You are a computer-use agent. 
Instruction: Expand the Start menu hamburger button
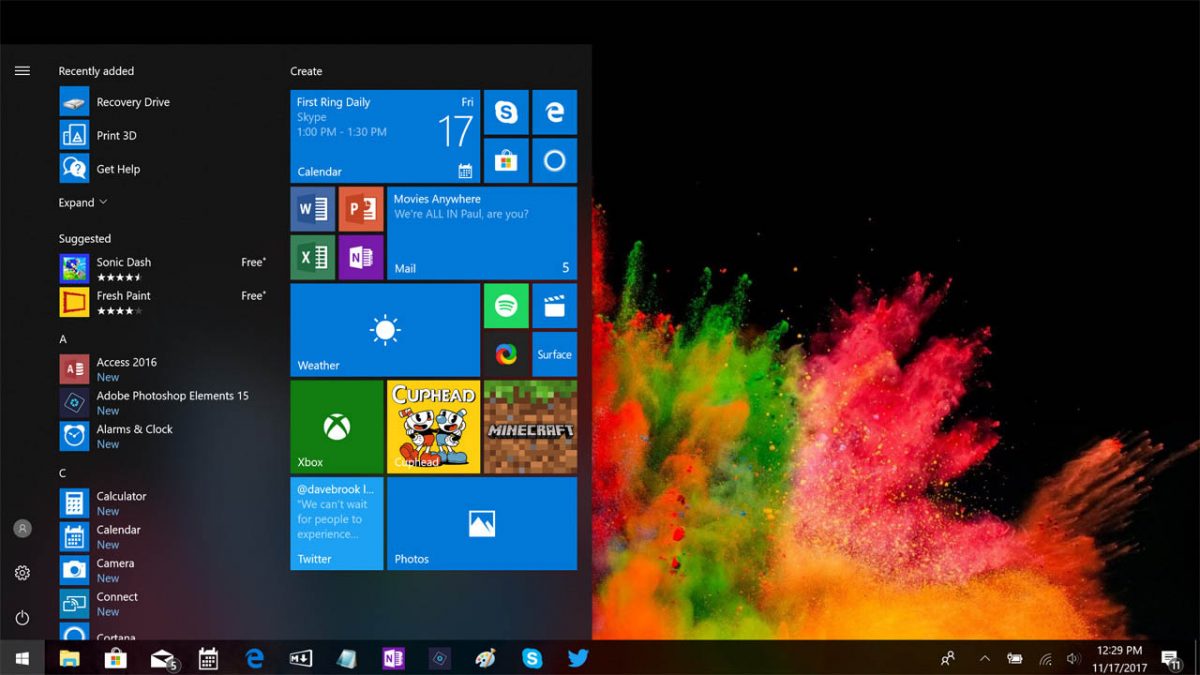tap(22, 70)
